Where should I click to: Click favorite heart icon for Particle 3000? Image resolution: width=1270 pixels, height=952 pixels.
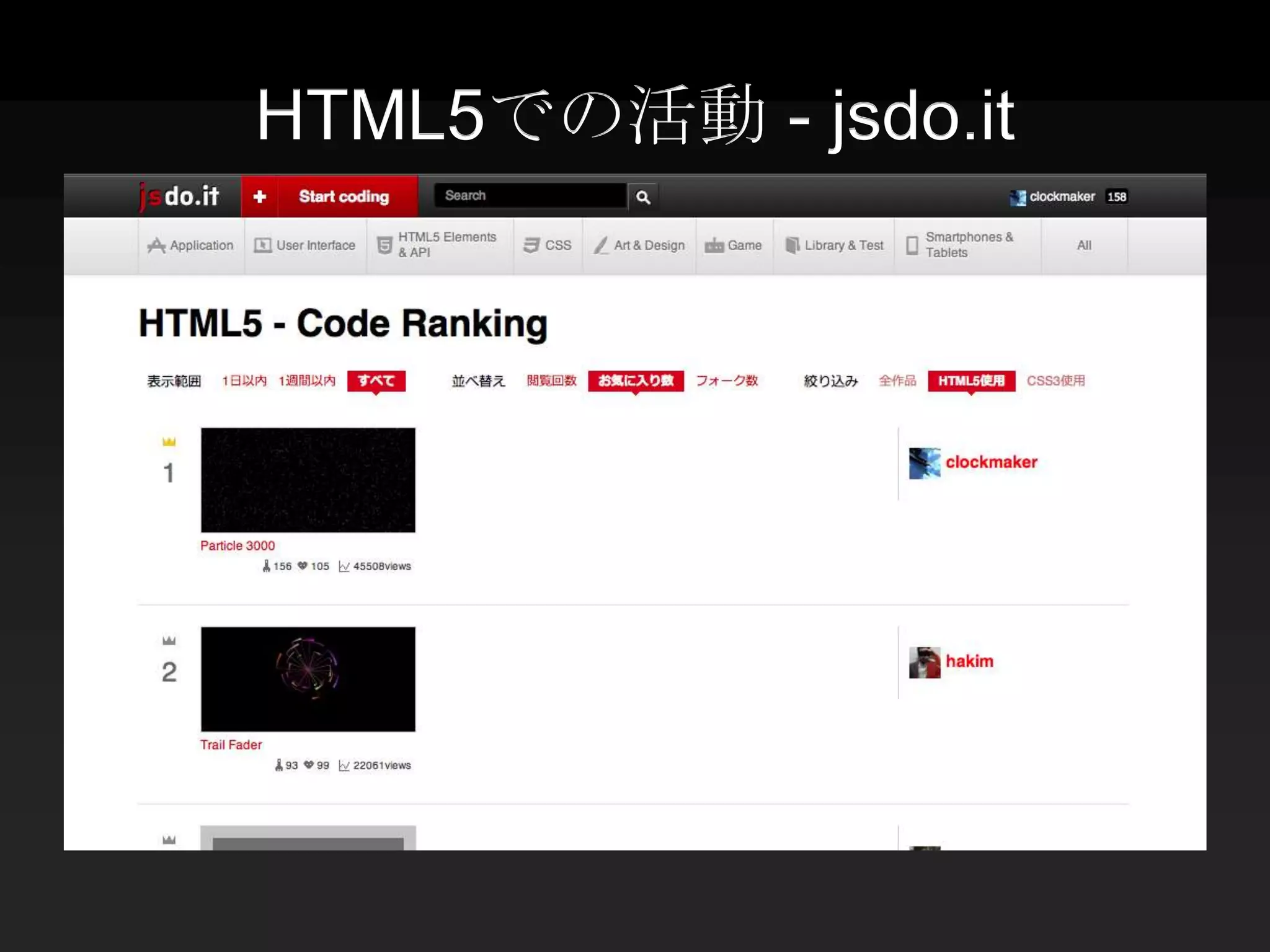coord(303,566)
